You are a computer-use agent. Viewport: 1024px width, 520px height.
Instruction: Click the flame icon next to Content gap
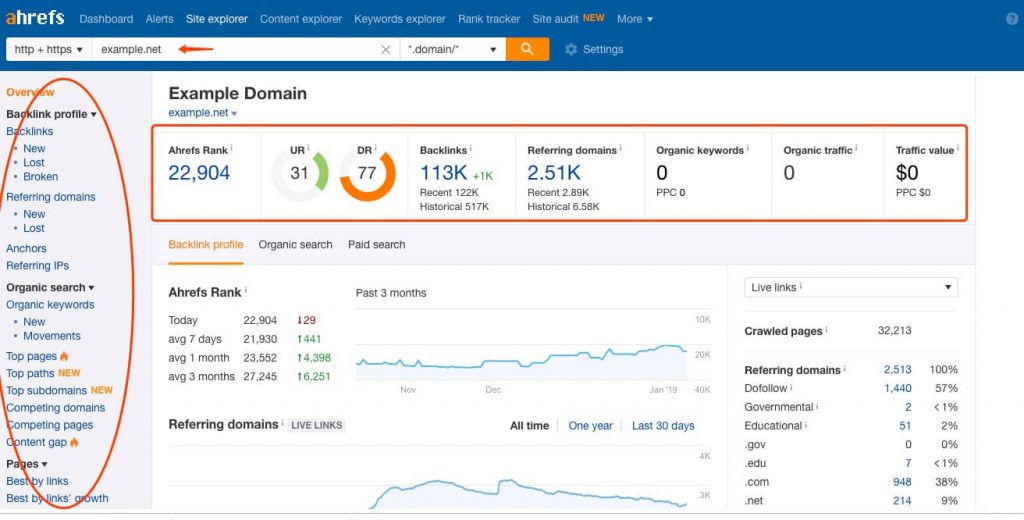tap(74, 442)
